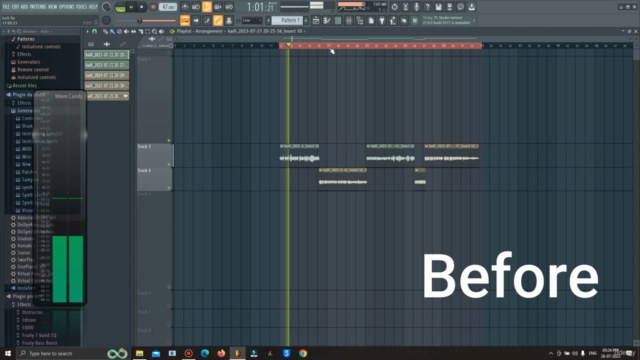Show automation clips in the picker panel
The image size is (640, 360).
pyautogui.click(x=122, y=44)
